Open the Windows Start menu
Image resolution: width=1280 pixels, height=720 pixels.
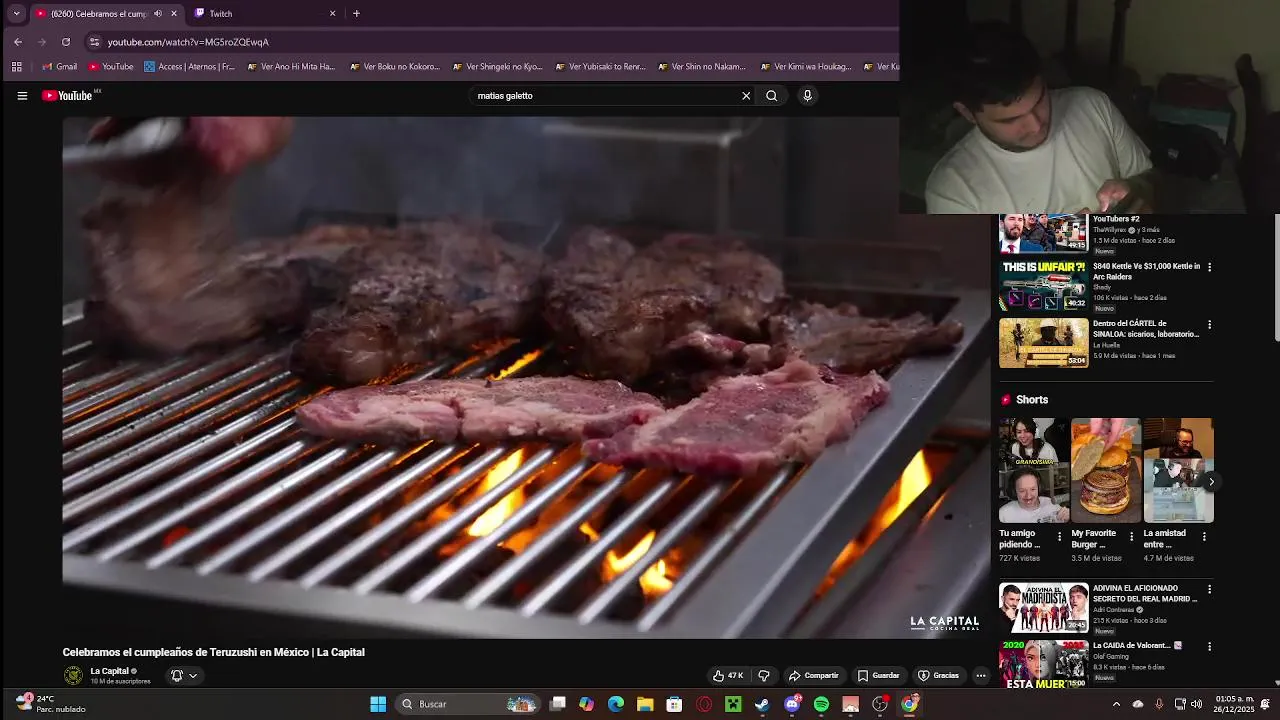(378, 704)
